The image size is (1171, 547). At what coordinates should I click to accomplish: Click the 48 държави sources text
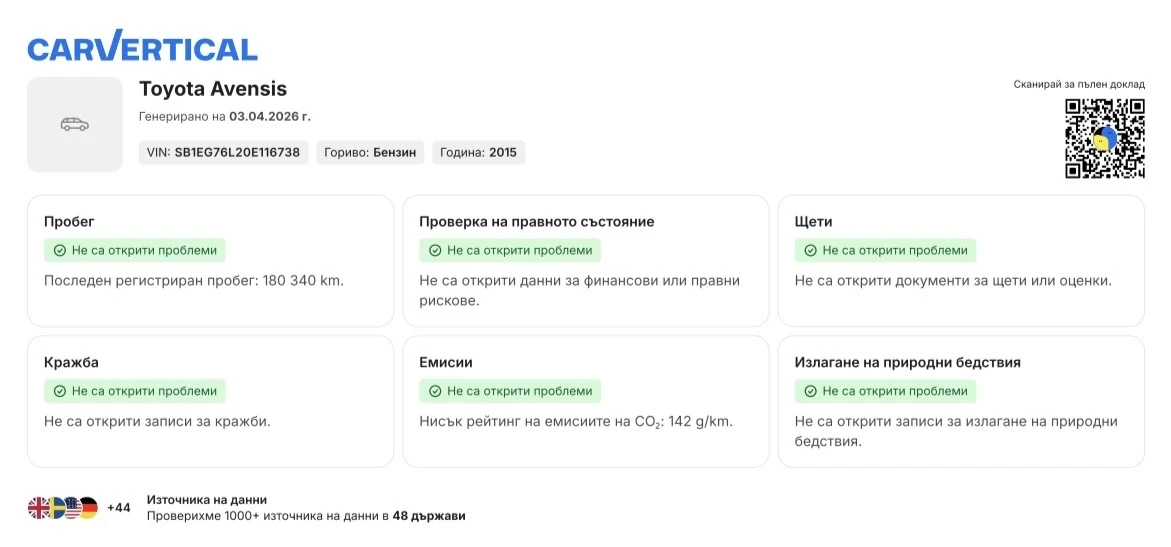429,516
